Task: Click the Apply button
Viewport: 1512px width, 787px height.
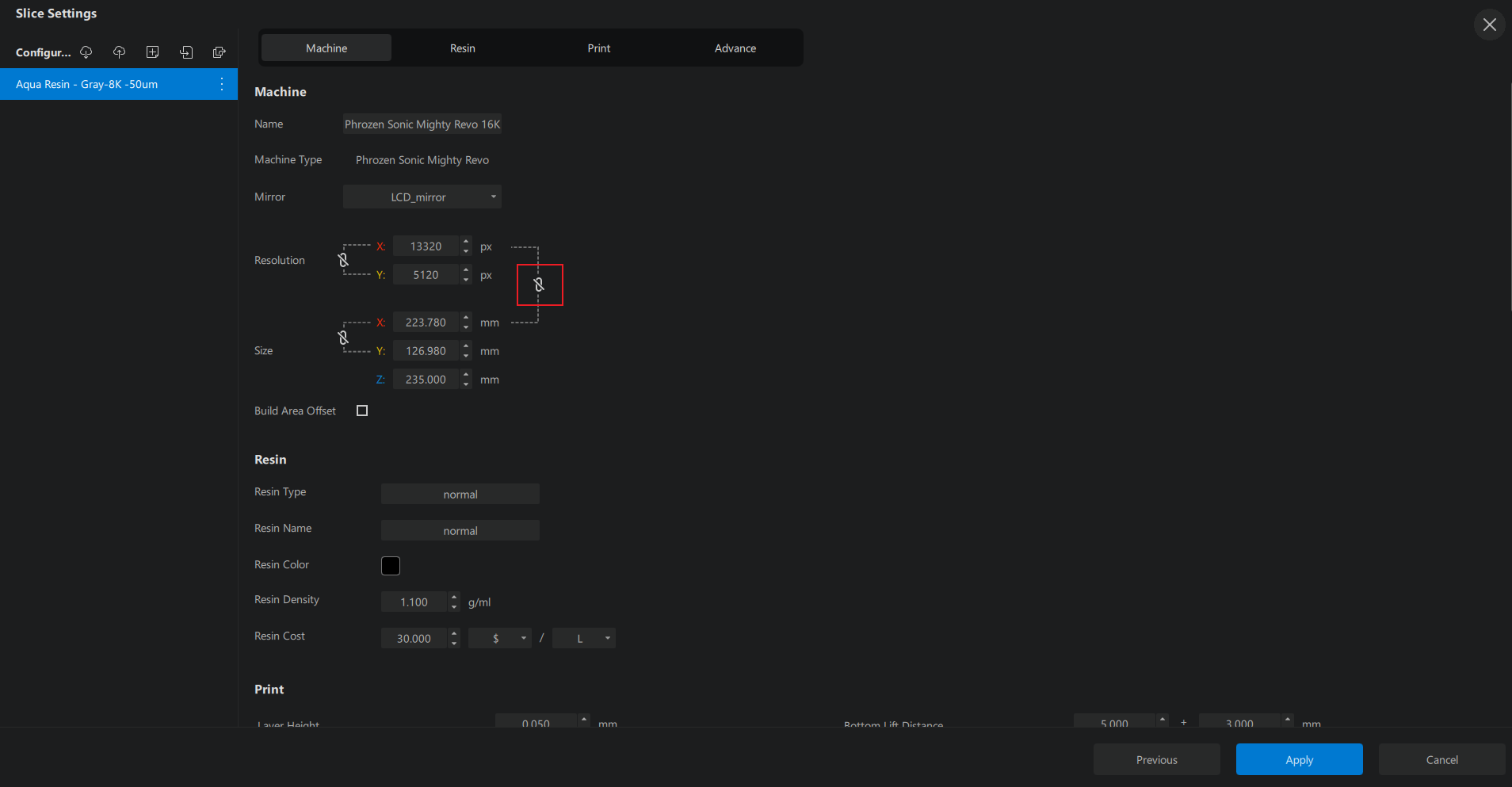Action: click(1299, 759)
